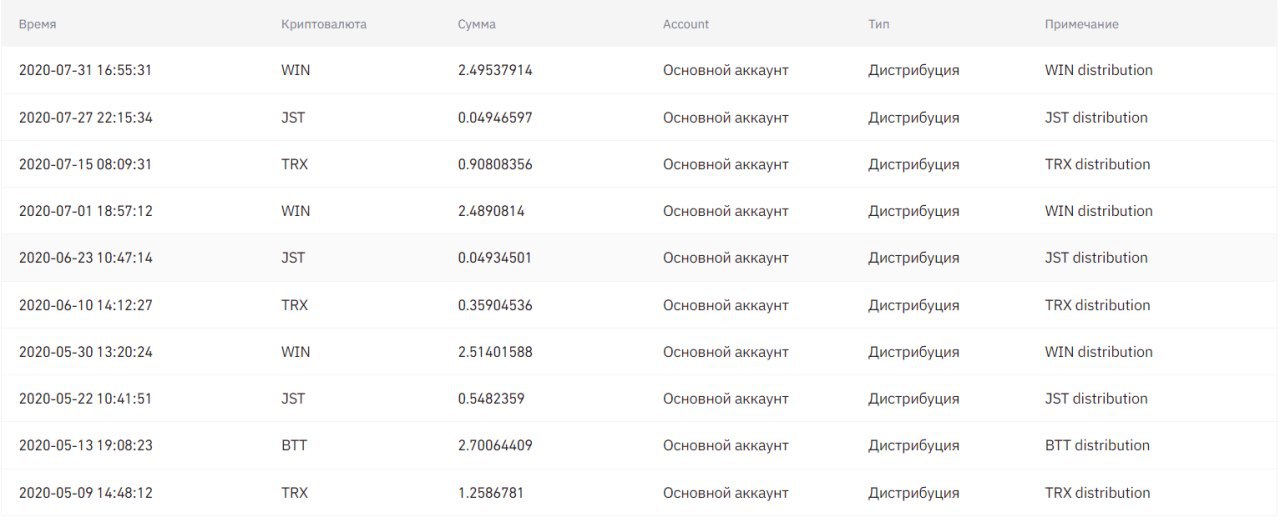Select timestamp 2020-06-10 14:12:27
The height and width of the screenshot is (527, 1280).
tap(86, 305)
